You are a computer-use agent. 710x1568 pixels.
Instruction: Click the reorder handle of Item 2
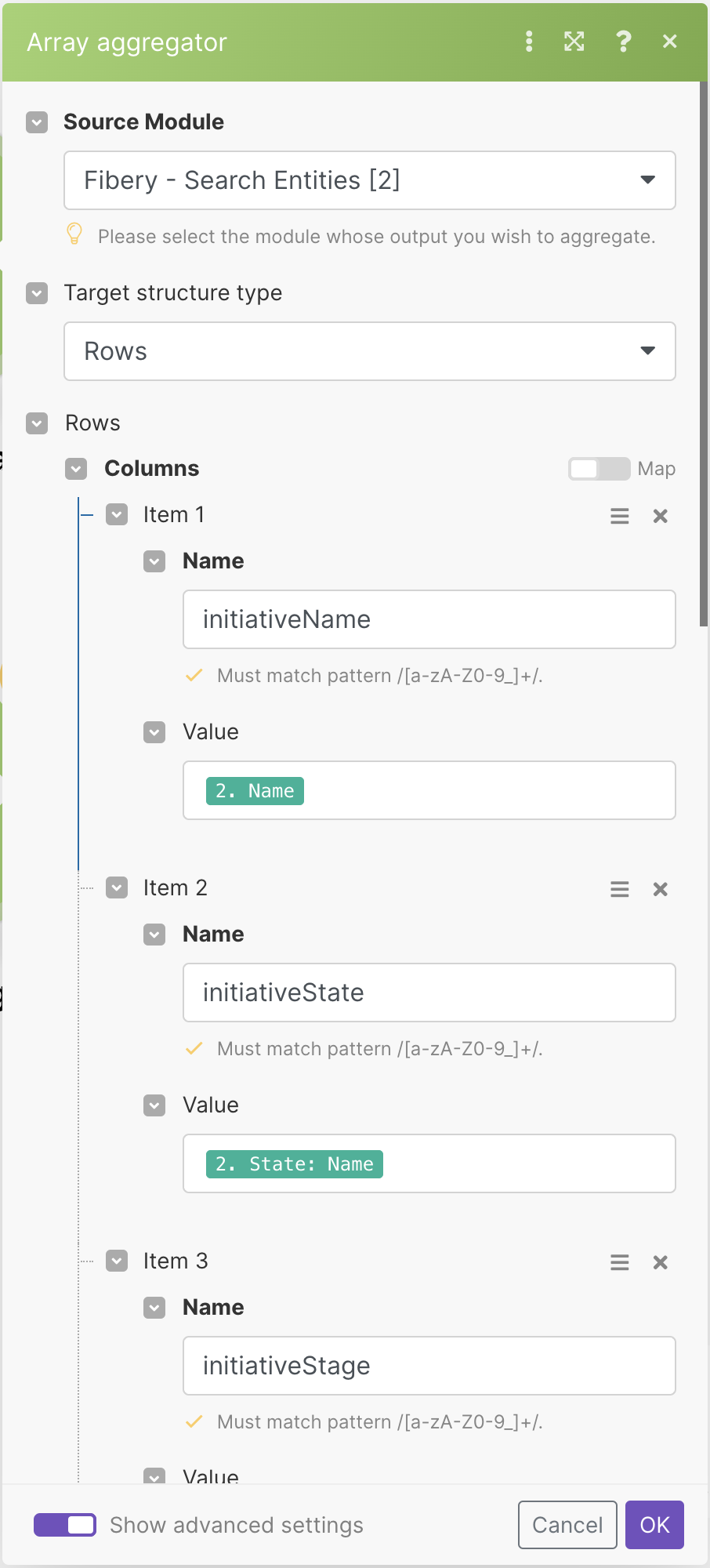click(x=620, y=889)
